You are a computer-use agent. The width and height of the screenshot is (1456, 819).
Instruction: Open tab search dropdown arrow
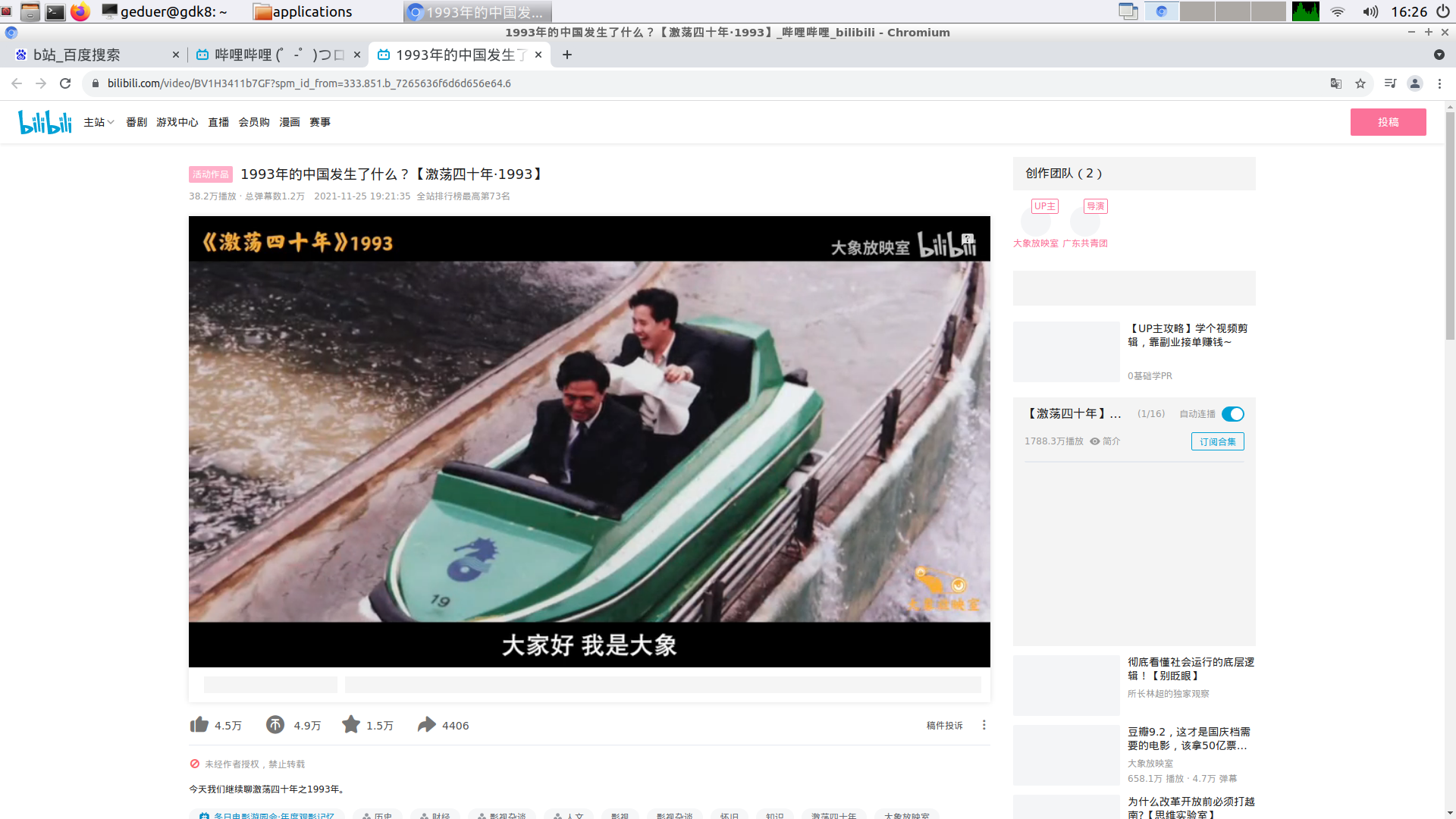click(x=1439, y=55)
